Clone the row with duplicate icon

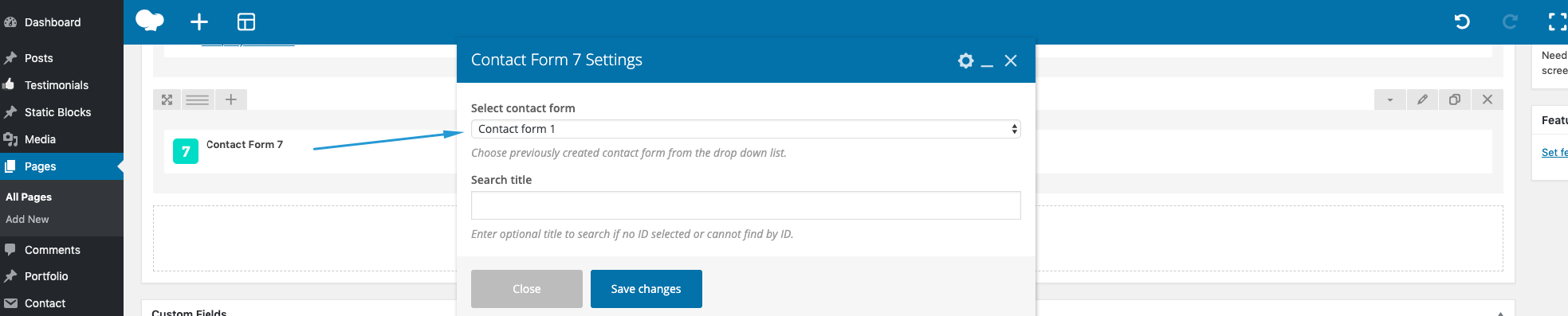tap(1455, 99)
